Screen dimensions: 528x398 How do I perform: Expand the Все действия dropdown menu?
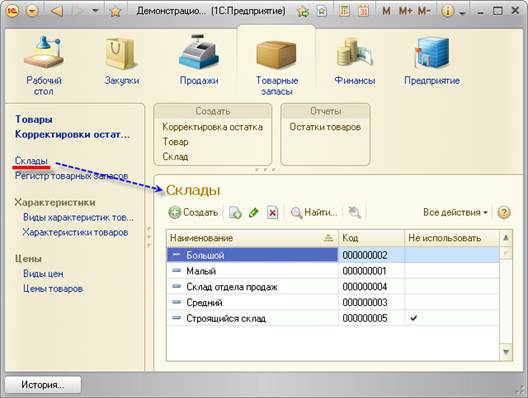point(455,212)
